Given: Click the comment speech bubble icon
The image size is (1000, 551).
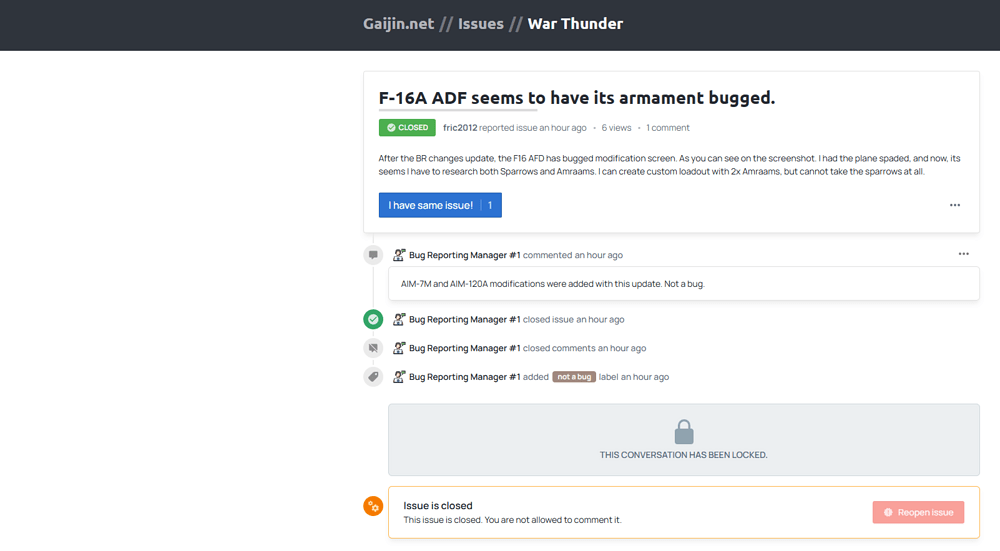Looking at the screenshot, I should click(373, 255).
